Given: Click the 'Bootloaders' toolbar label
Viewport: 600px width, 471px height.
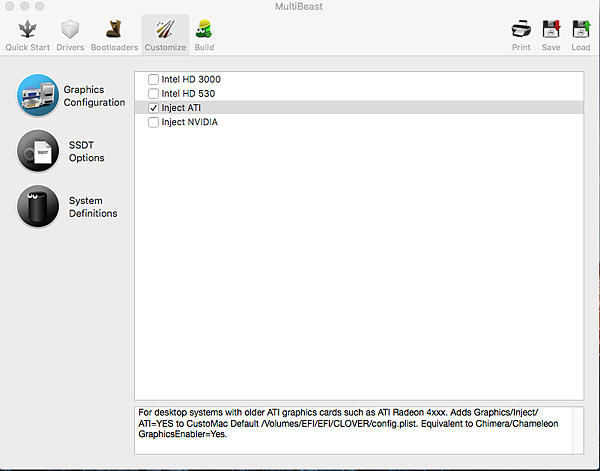Looking at the screenshot, I should point(114,47).
